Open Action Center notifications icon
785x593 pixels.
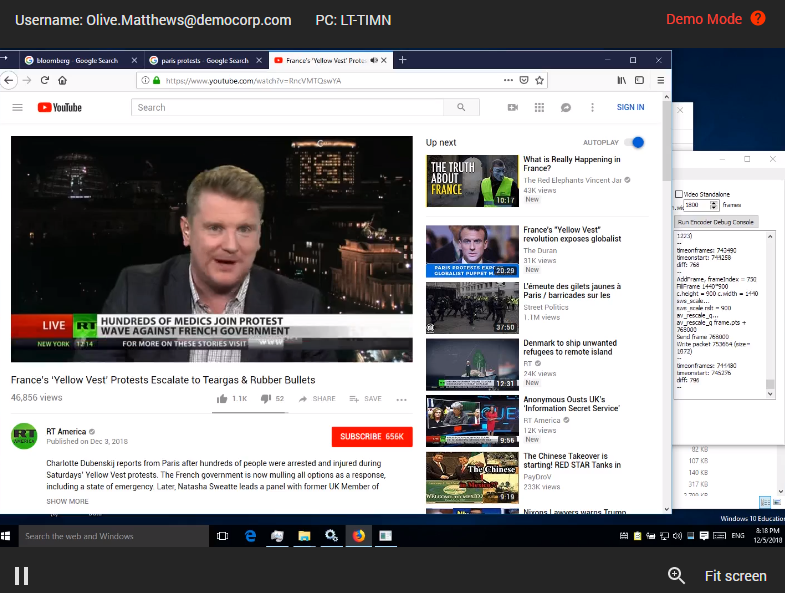point(704,536)
